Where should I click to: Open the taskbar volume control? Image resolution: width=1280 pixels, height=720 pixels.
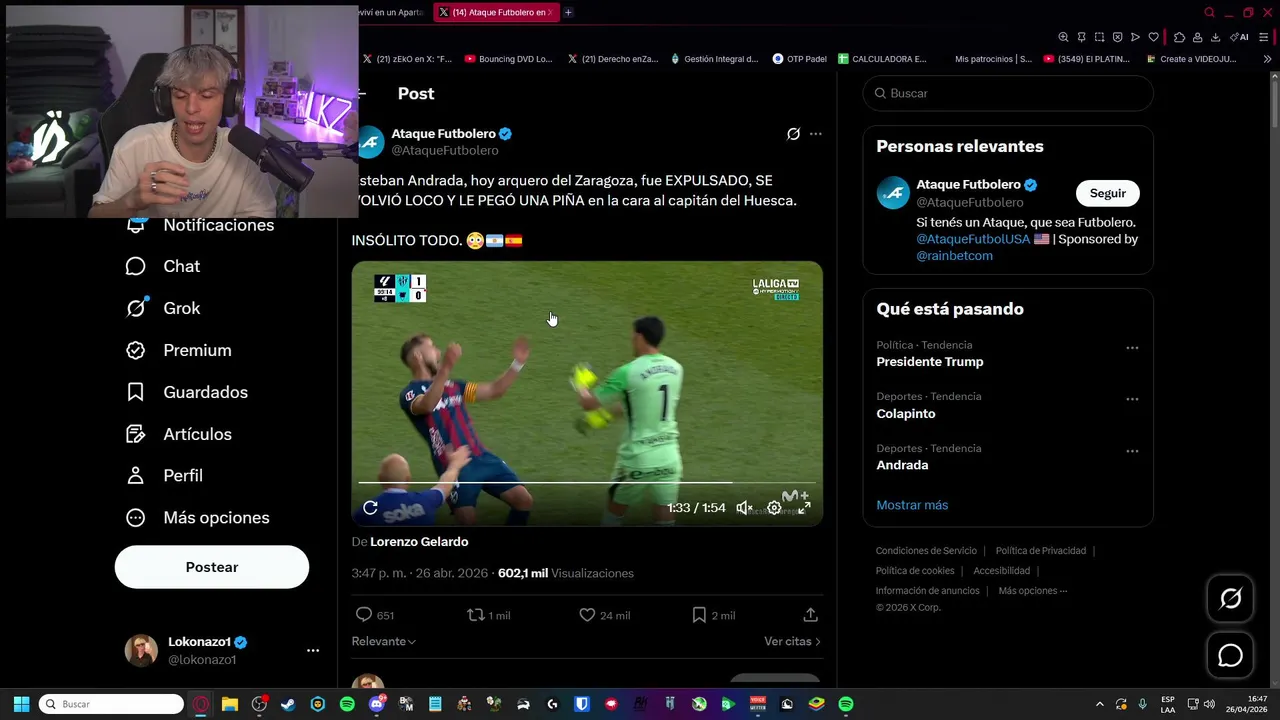click(x=1209, y=704)
